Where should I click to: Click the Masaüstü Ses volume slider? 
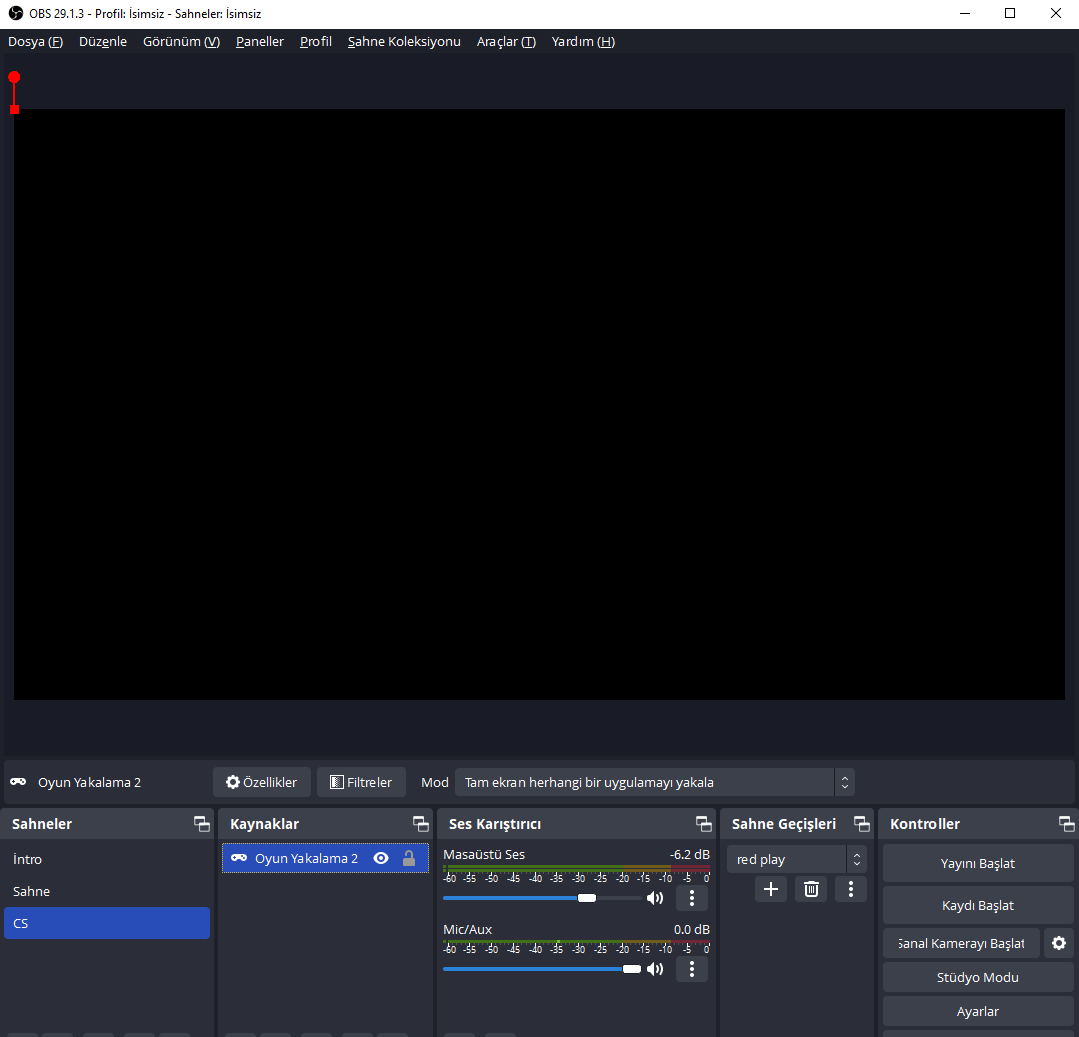pyautogui.click(x=542, y=898)
